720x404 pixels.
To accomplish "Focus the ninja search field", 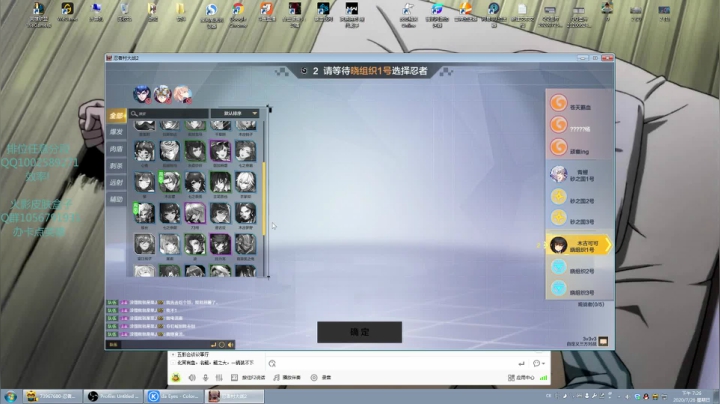I will coord(169,113).
